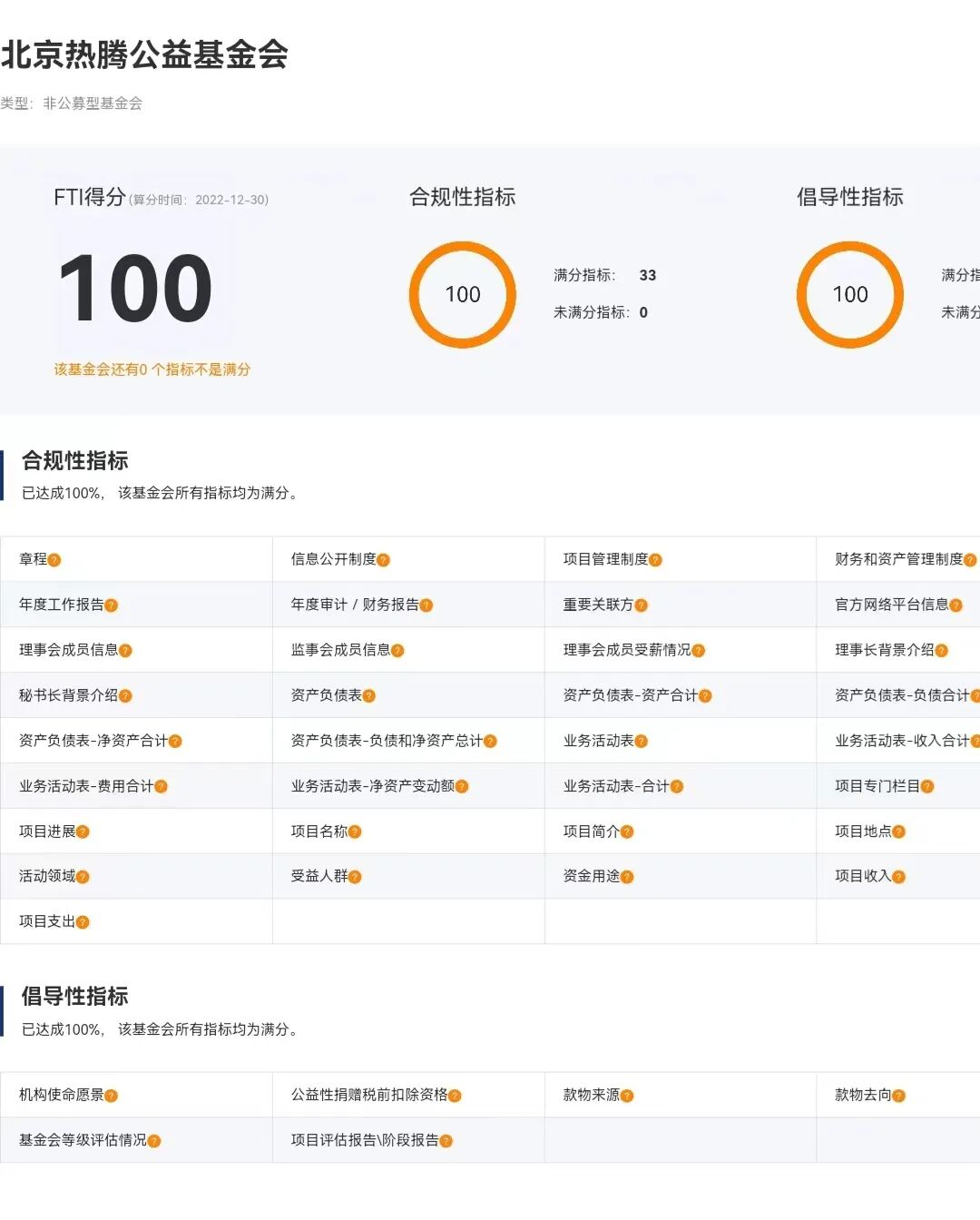The width and height of the screenshot is (980, 1220).
Task: Open help for 机构使命愿景
Action: pyautogui.click(x=111, y=1095)
